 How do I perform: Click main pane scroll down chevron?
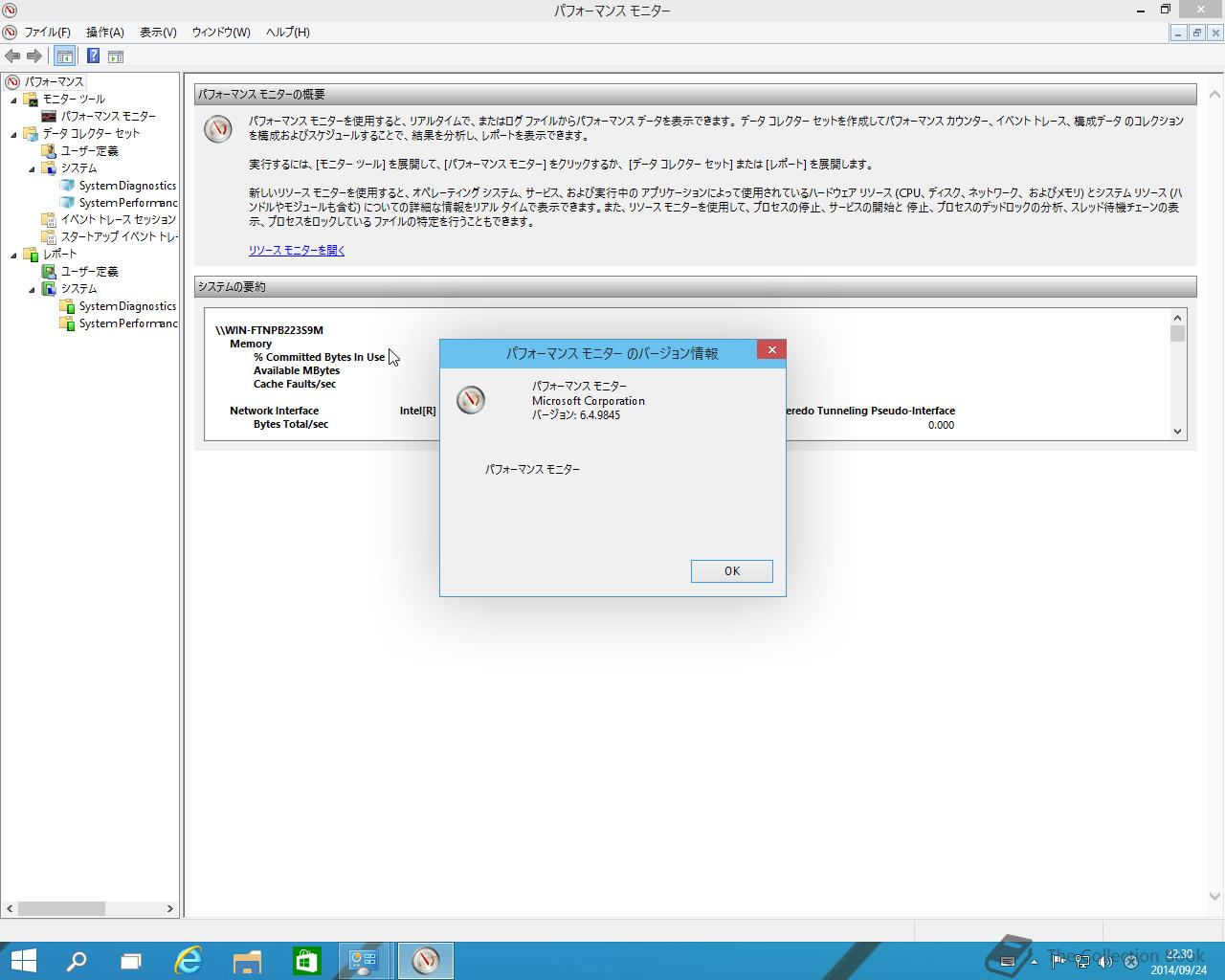[x=1214, y=897]
